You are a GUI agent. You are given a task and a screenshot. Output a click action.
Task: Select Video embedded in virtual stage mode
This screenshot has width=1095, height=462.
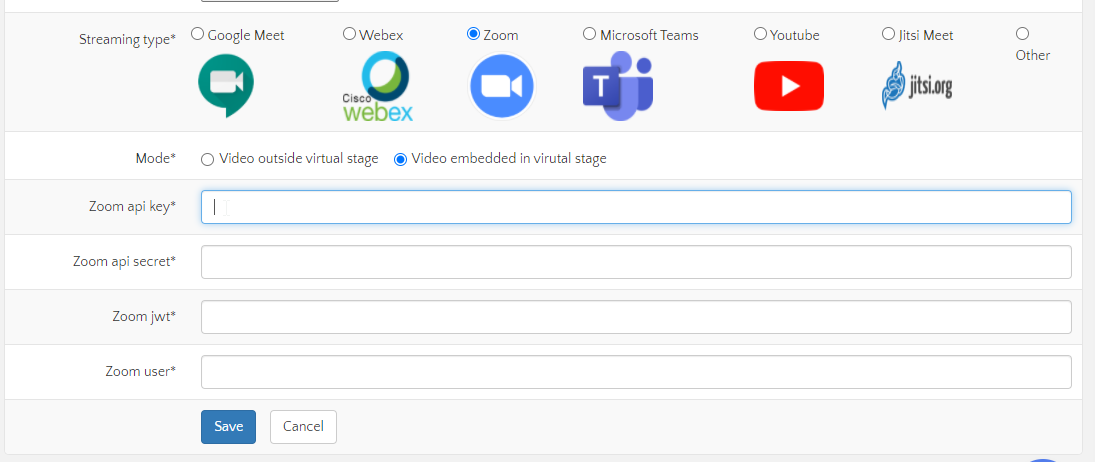(x=401, y=159)
